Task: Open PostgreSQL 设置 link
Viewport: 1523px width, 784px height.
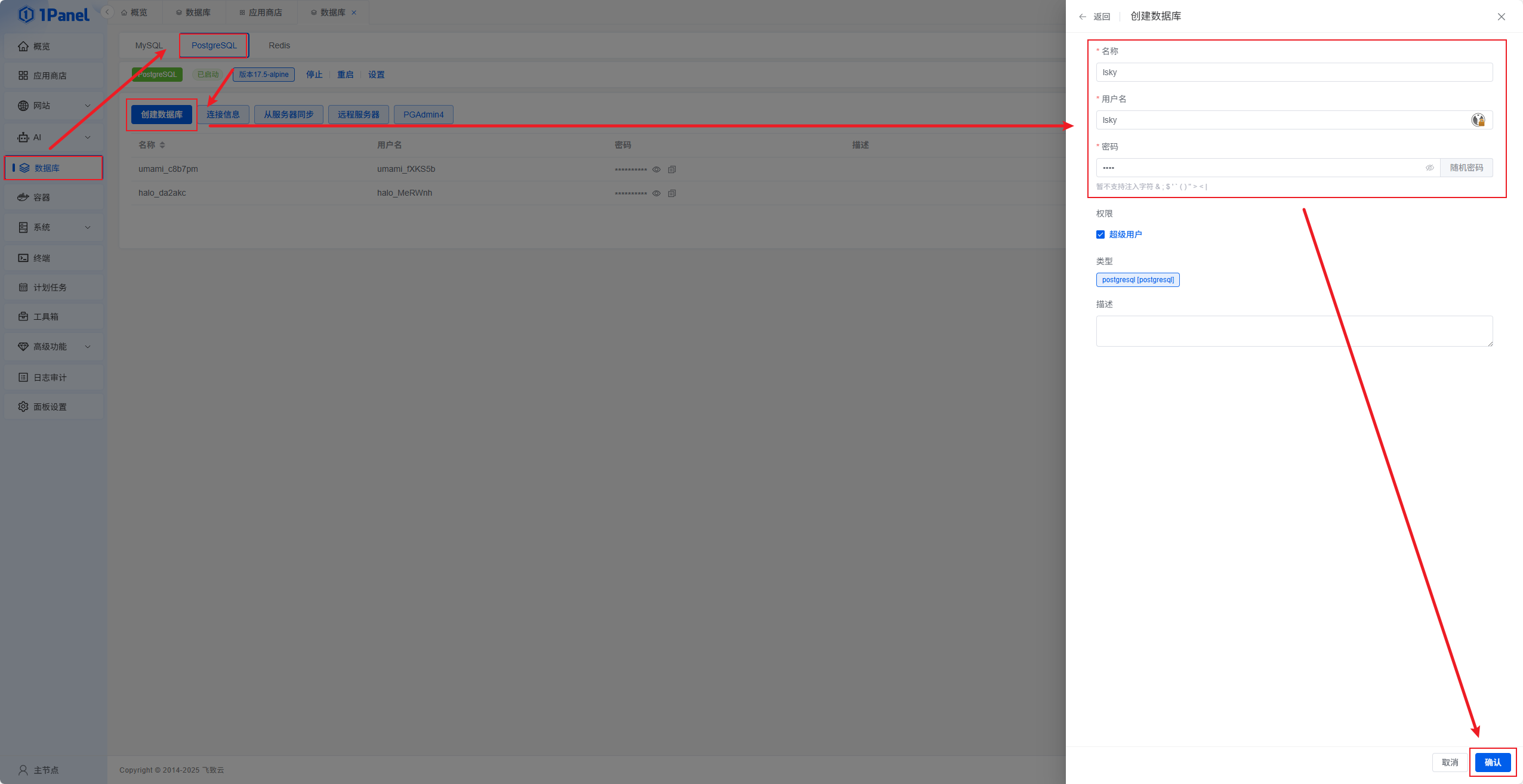Action: pyautogui.click(x=377, y=75)
